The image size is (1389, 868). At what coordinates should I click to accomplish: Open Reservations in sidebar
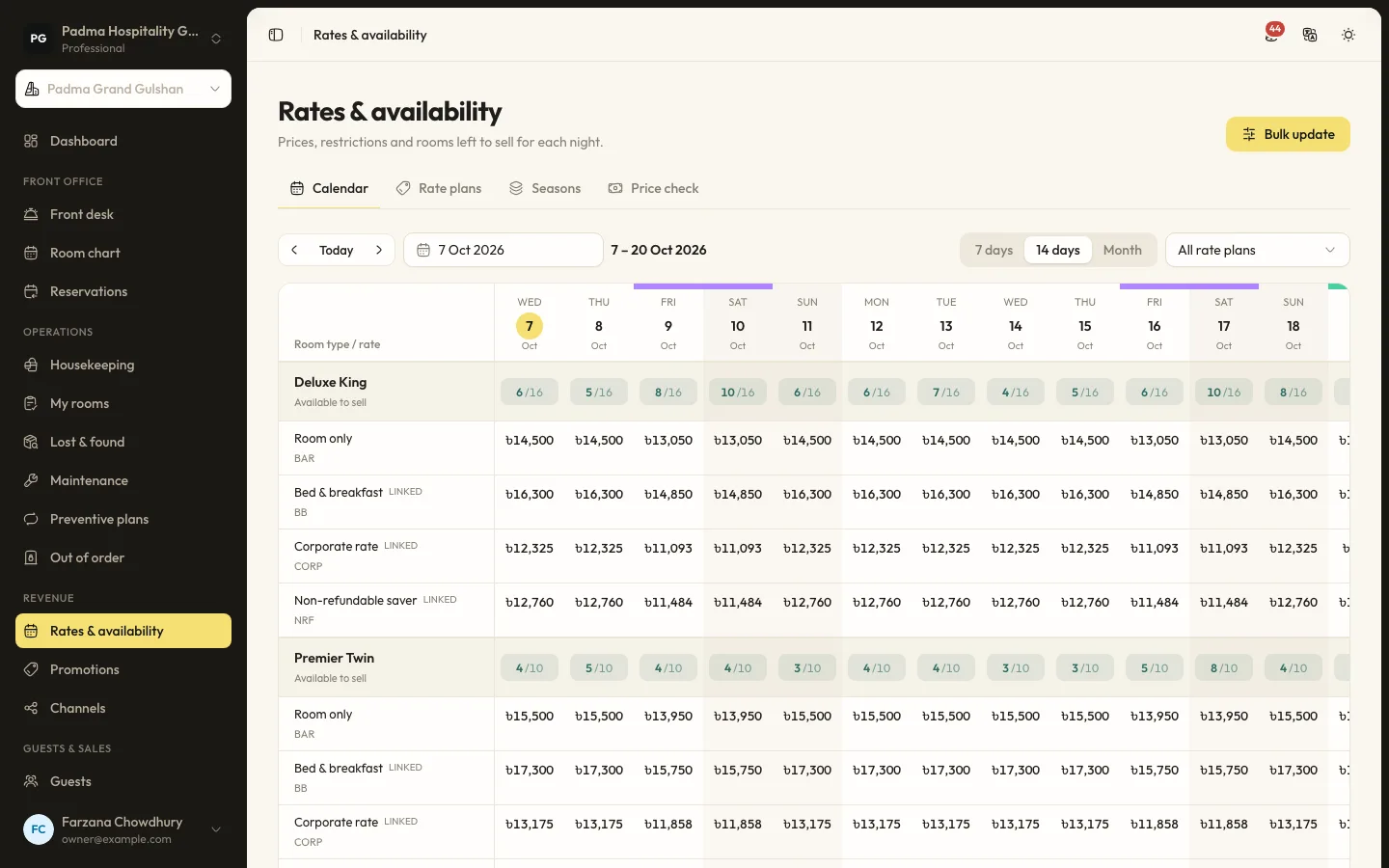pos(123,291)
